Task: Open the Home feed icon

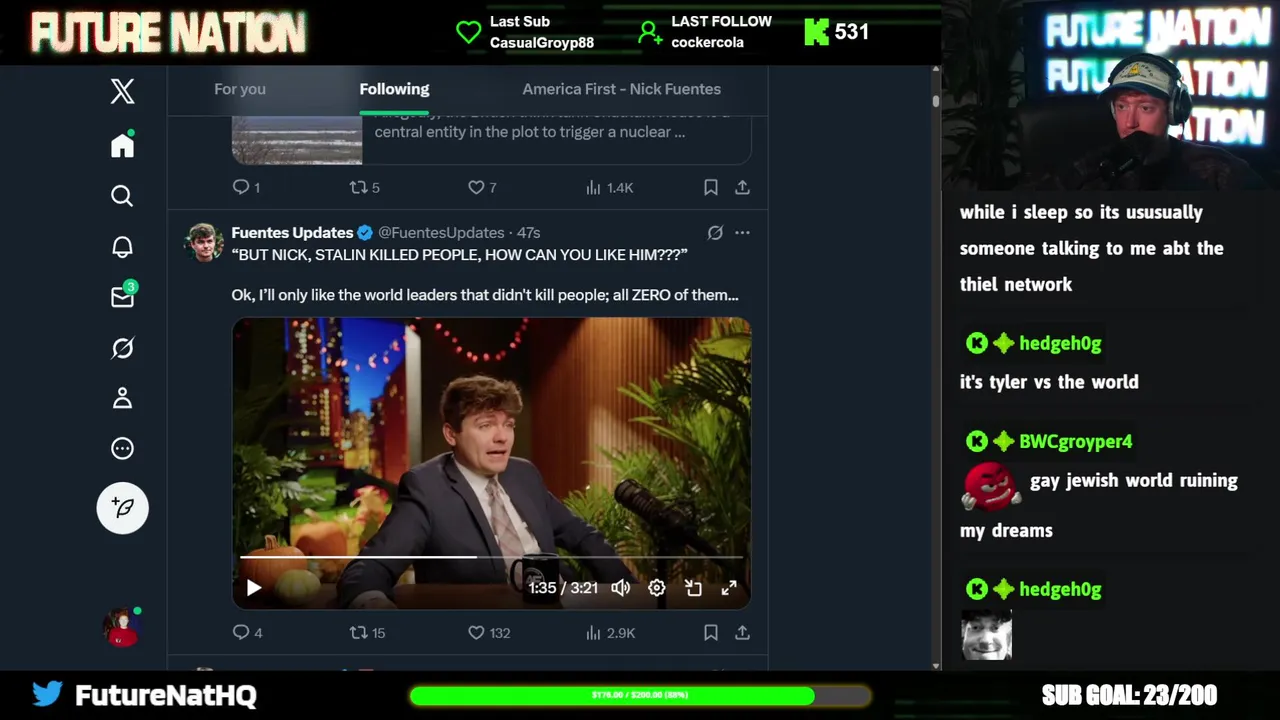Action: (122, 145)
